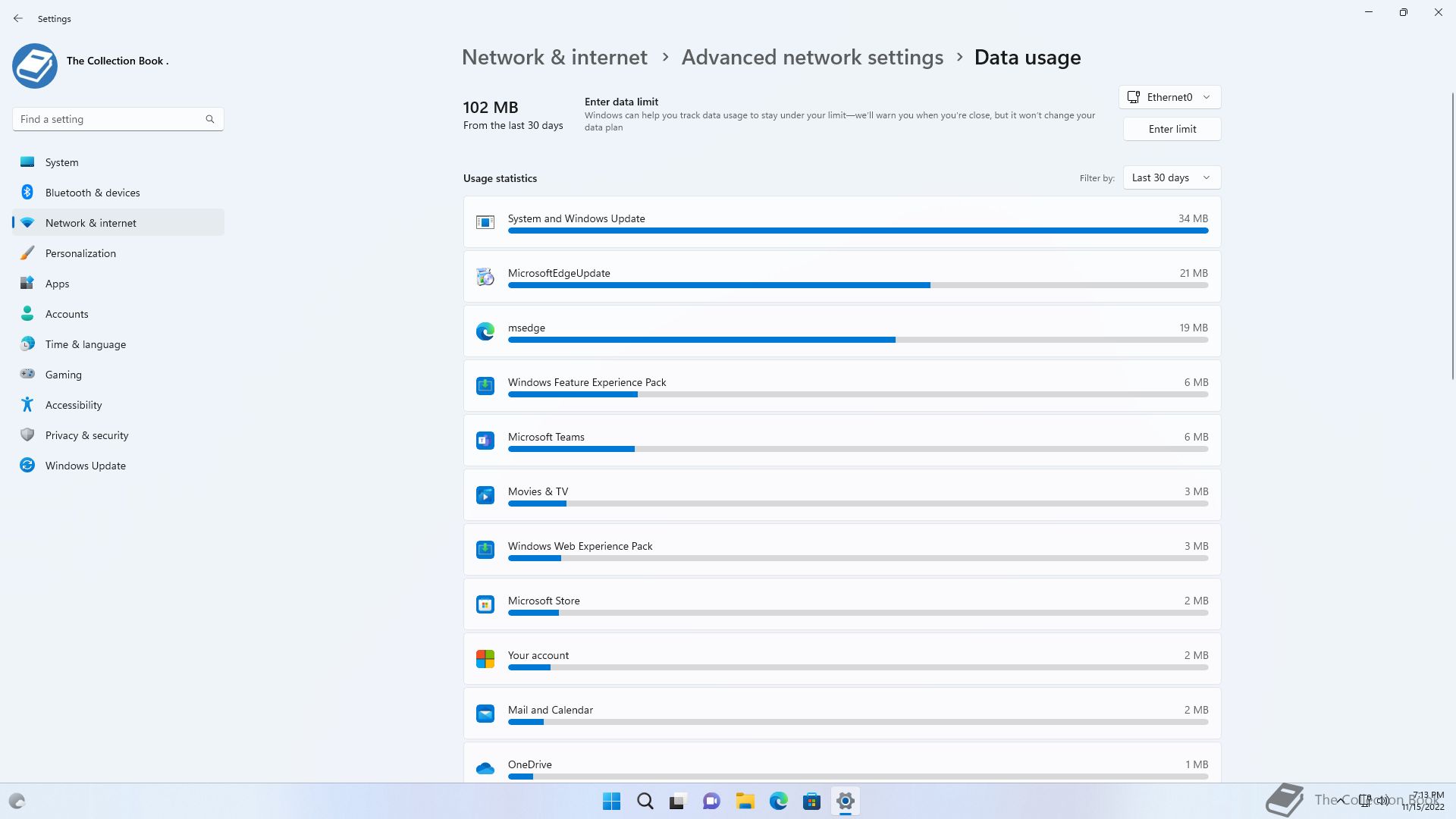The image size is (1456, 819).
Task: Open Task View on the taskbar
Action: pyautogui.click(x=678, y=802)
